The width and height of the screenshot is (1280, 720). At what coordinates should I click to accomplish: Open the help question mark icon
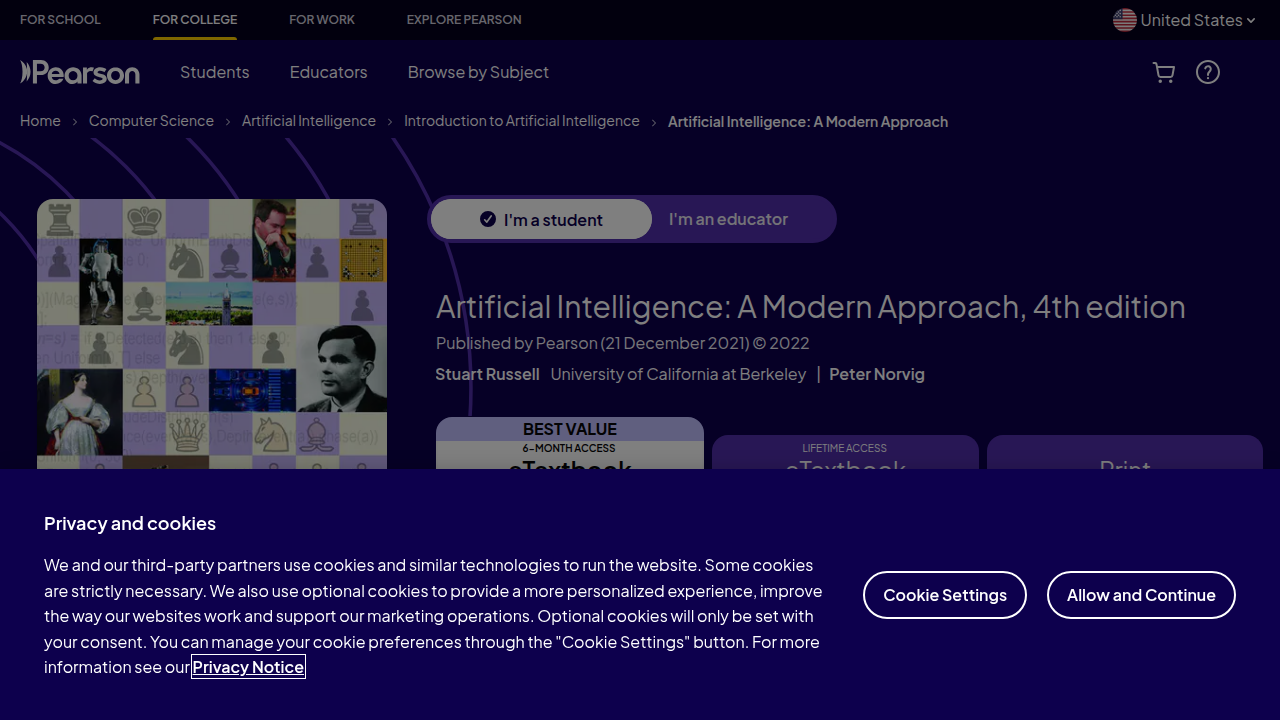[1208, 72]
